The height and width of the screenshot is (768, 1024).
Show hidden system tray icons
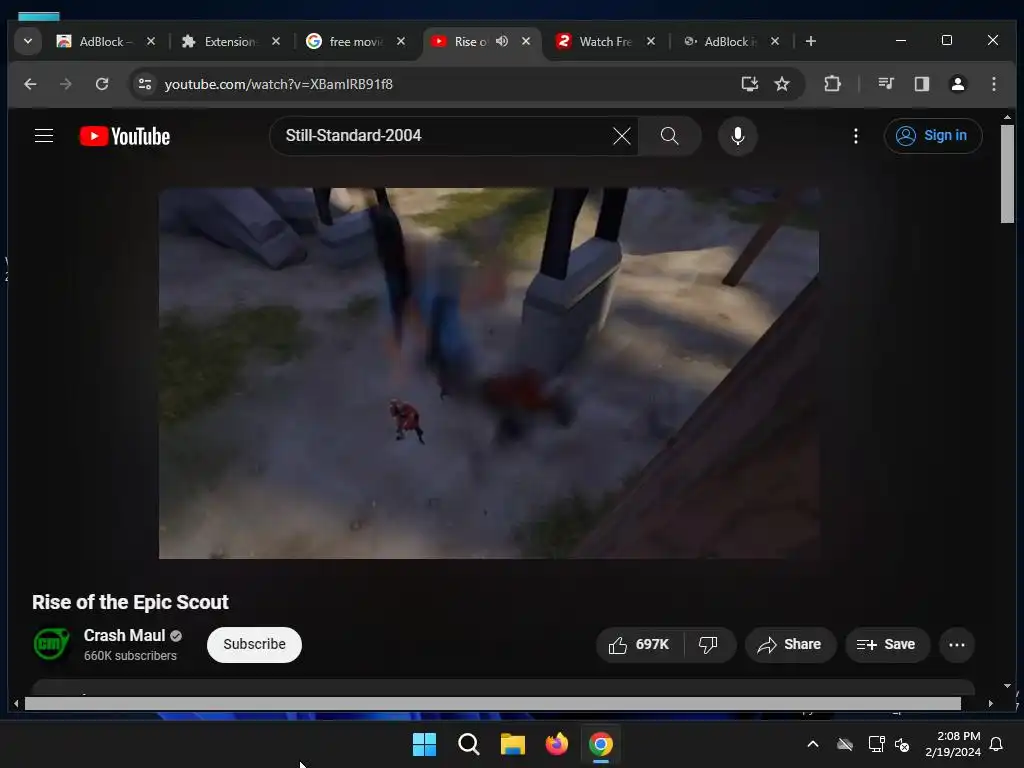(x=813, y=744)
